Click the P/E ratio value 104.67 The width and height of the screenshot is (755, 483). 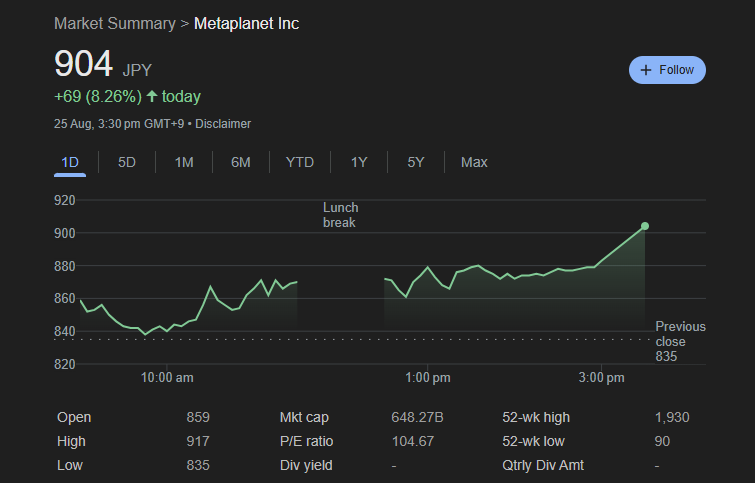point(412,441)
